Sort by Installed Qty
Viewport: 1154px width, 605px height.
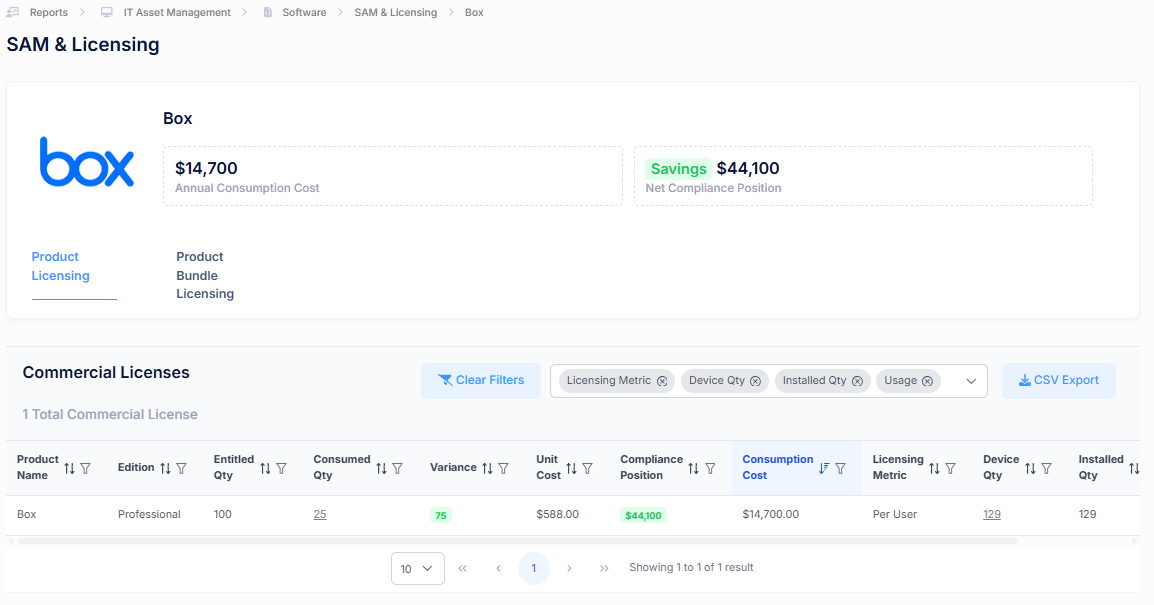tap(1134, 468)
